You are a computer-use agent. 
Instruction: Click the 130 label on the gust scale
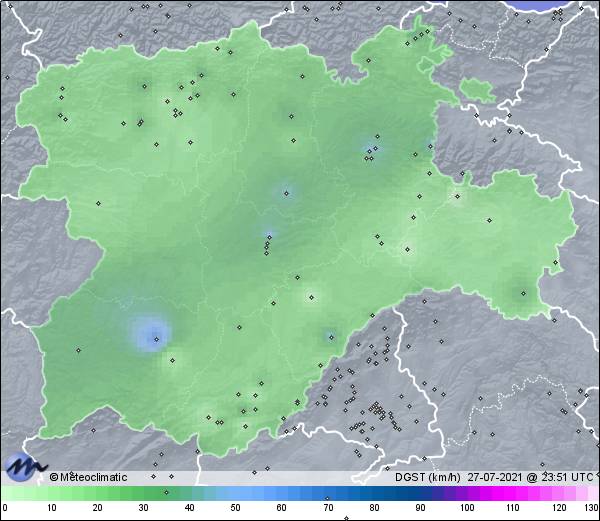(592, 508)
